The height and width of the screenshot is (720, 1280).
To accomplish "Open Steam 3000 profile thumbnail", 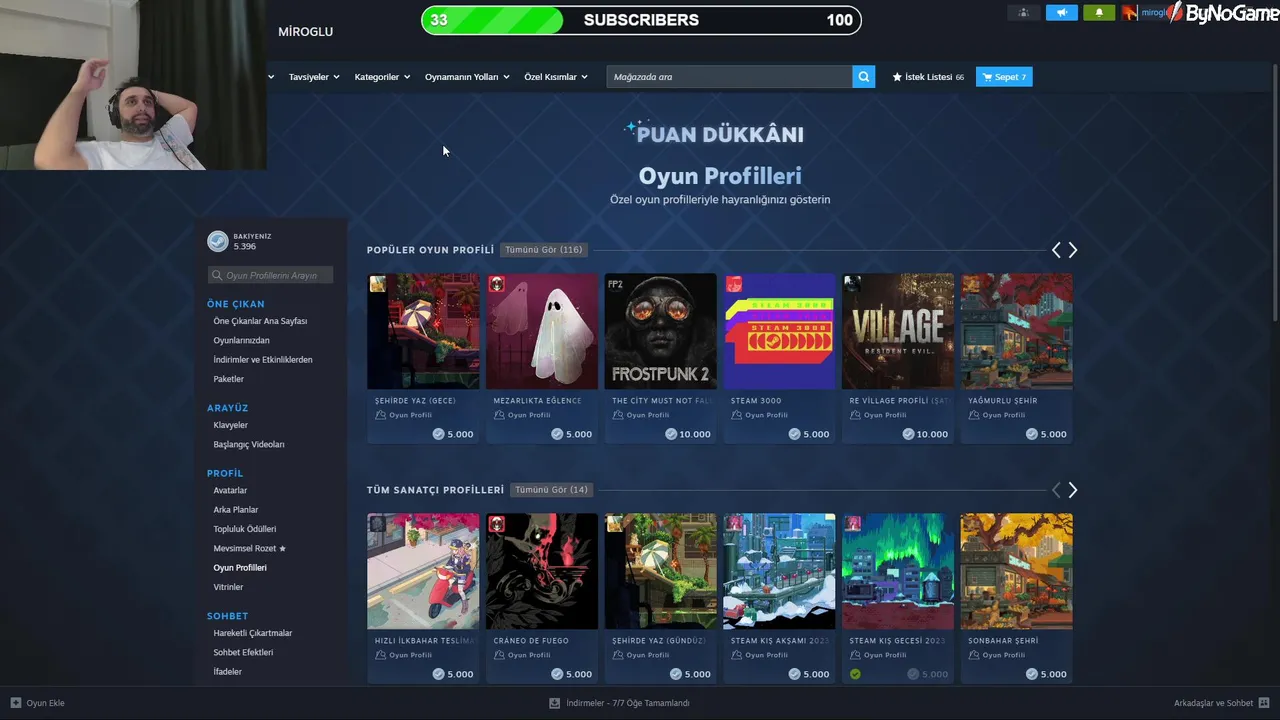I will (779, 331).
